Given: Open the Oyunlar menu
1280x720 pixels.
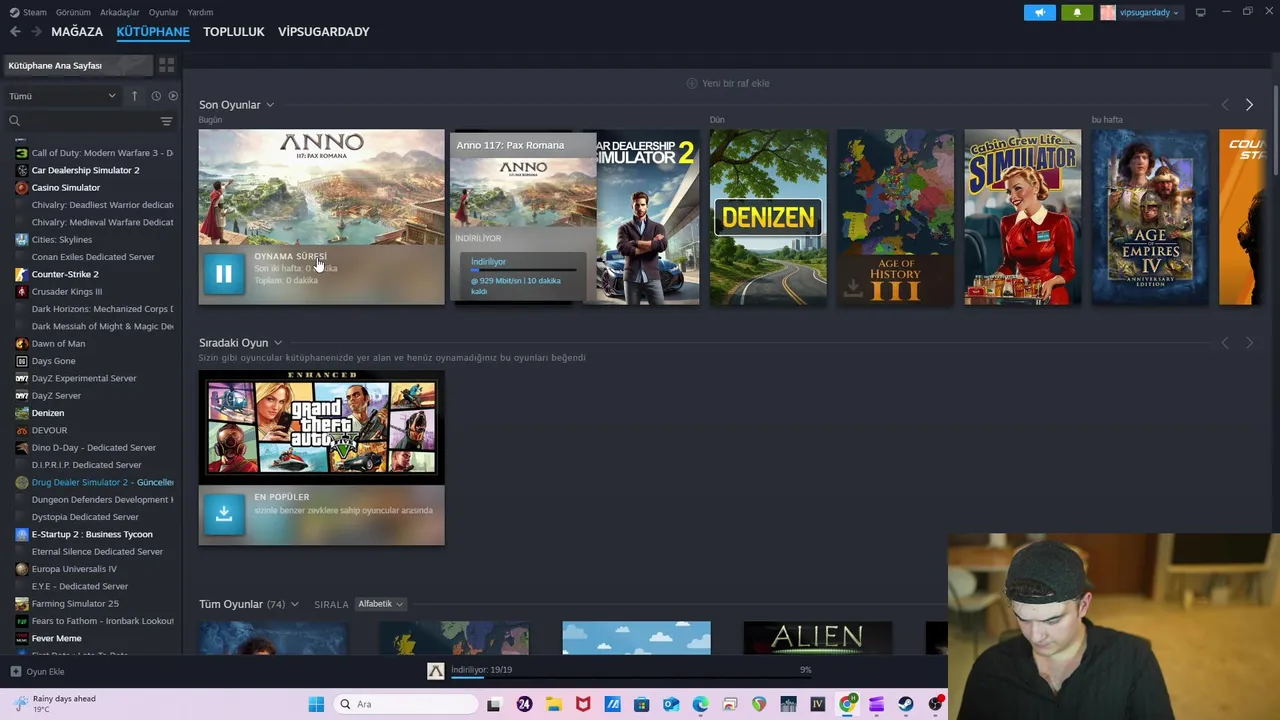Looking at the screenshot, I should (x=163, y=12).
